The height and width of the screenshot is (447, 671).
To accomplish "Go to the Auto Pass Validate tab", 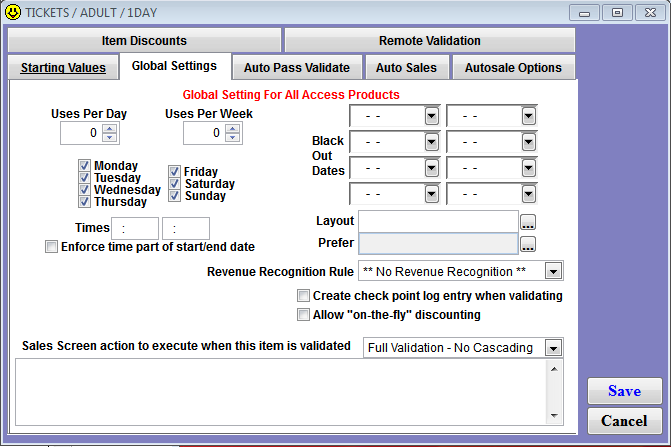I will [297, 68].
